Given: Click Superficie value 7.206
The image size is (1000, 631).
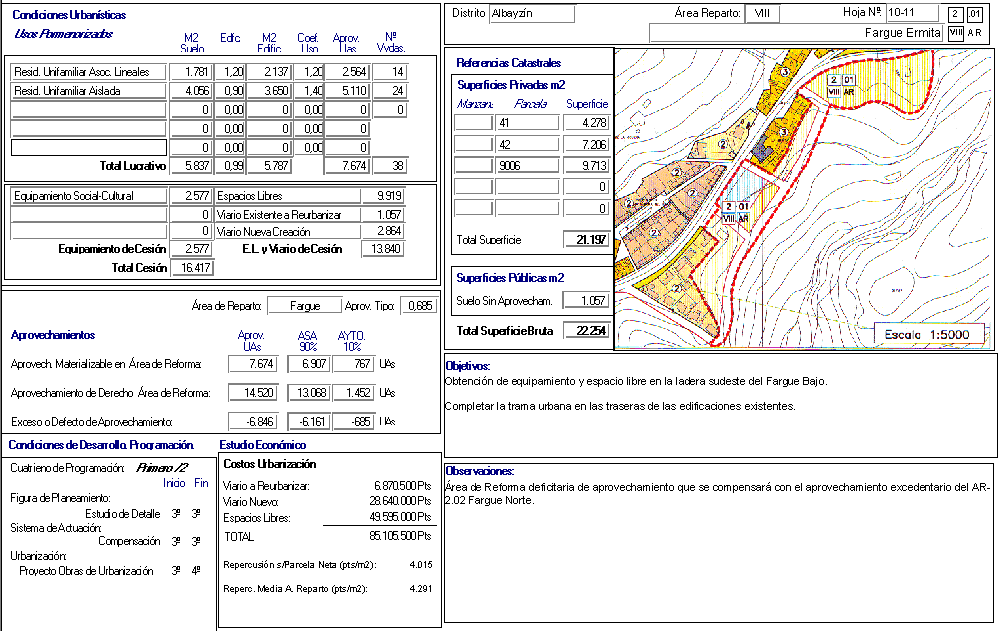Looking at the screenshot, I should [586, 145].
